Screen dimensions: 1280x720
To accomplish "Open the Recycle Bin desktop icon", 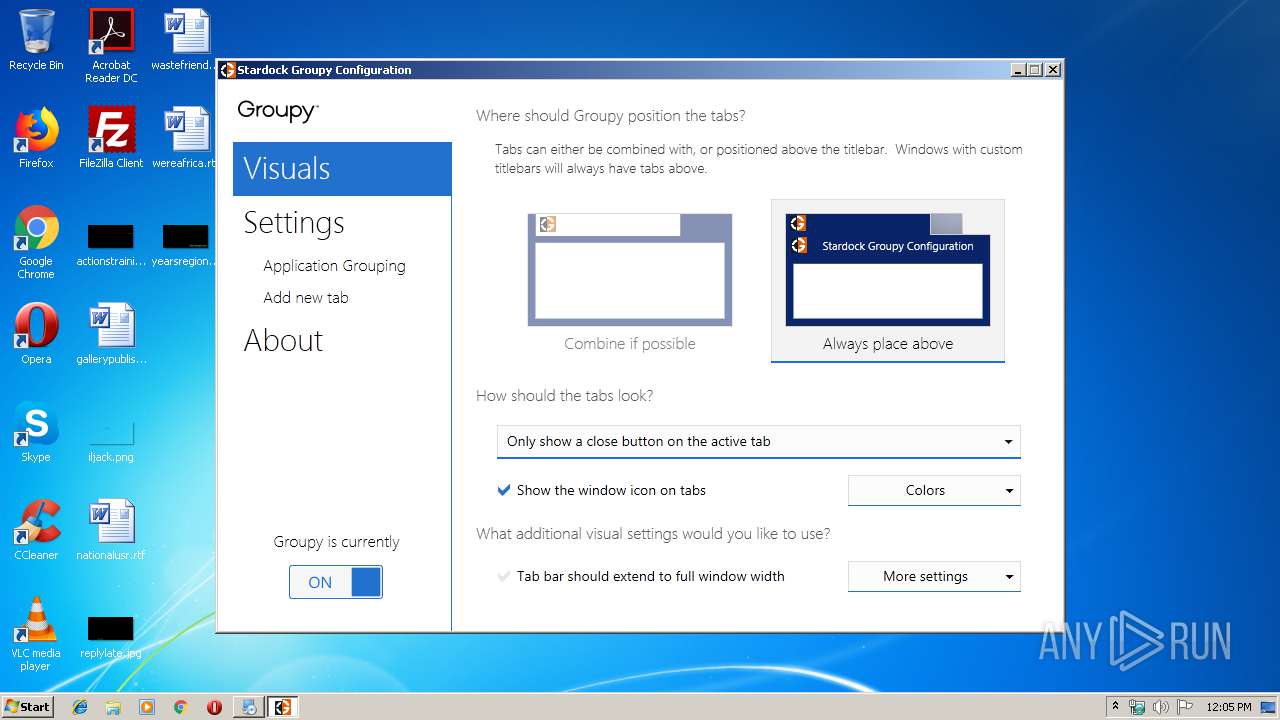I will click(x=36, y=40).
